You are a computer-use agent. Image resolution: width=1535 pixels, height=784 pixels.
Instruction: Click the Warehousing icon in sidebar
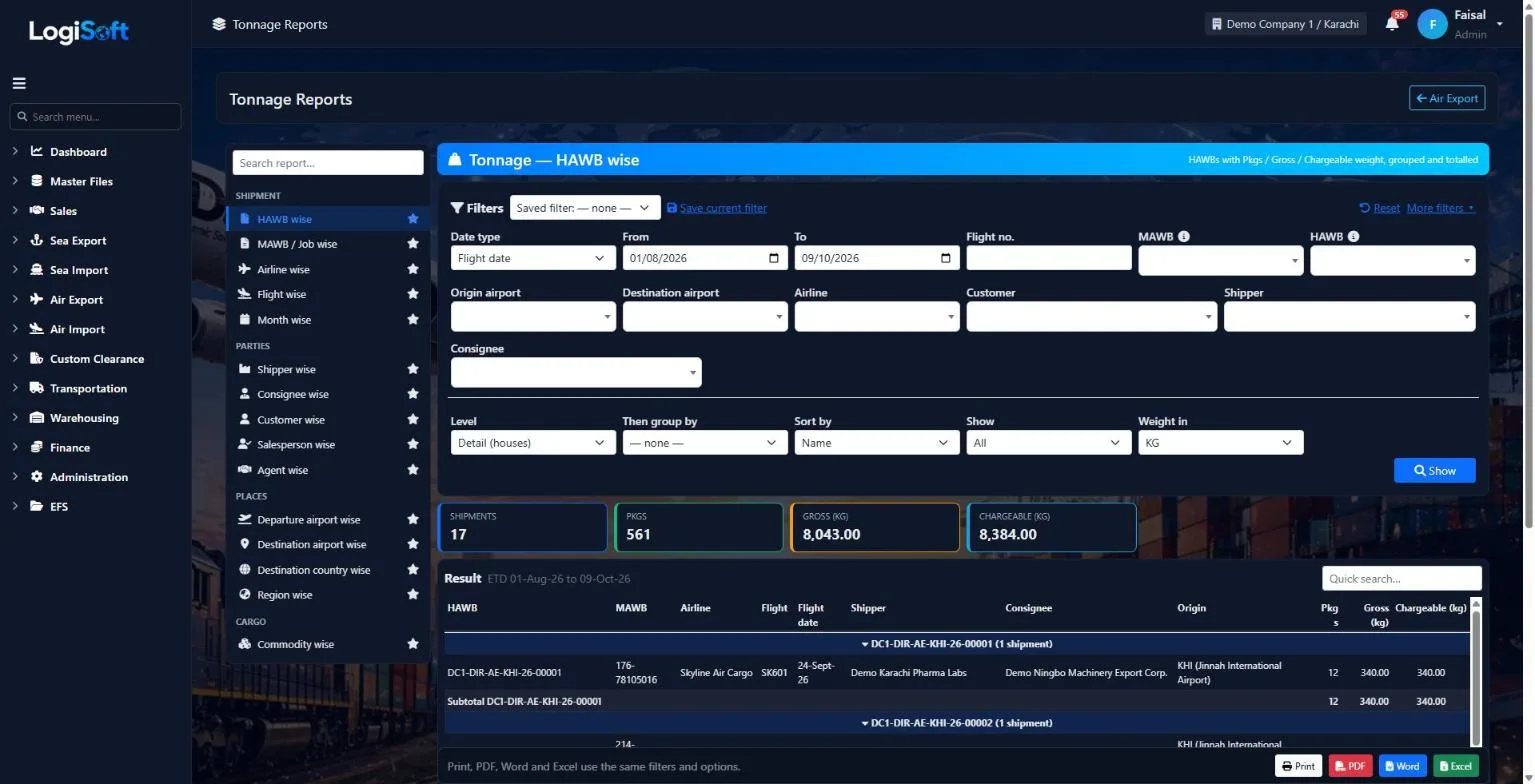click(x=37, y=418)
